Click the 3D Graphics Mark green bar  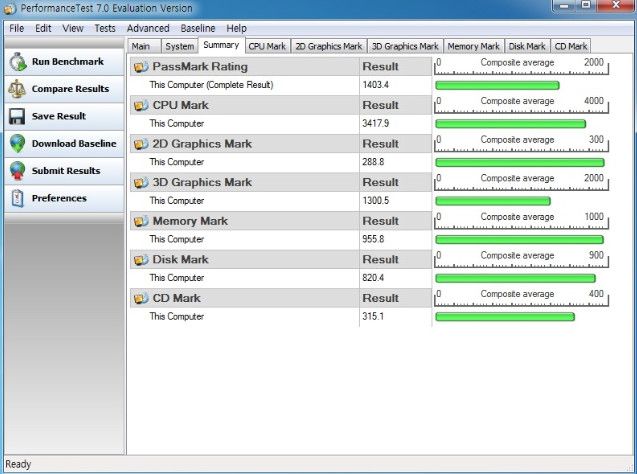pos(493,201)
